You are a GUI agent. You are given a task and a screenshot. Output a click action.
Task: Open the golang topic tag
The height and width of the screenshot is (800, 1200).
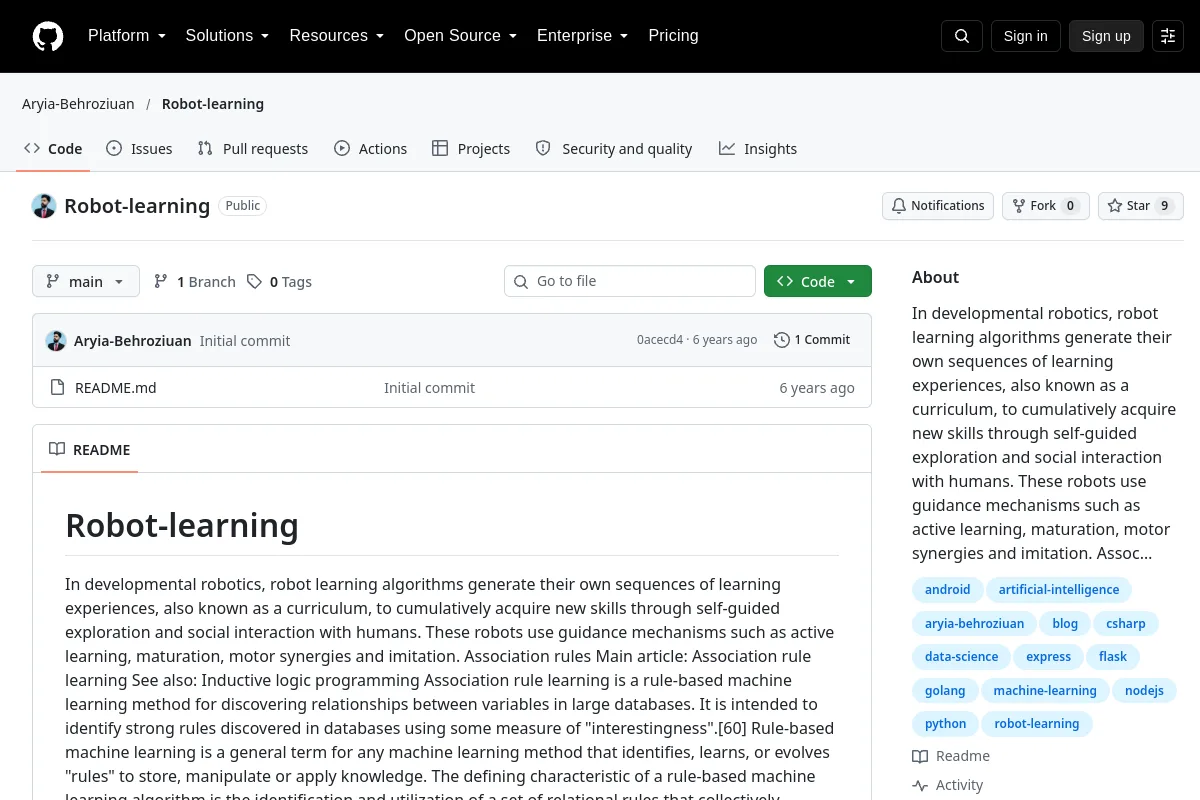945,691
